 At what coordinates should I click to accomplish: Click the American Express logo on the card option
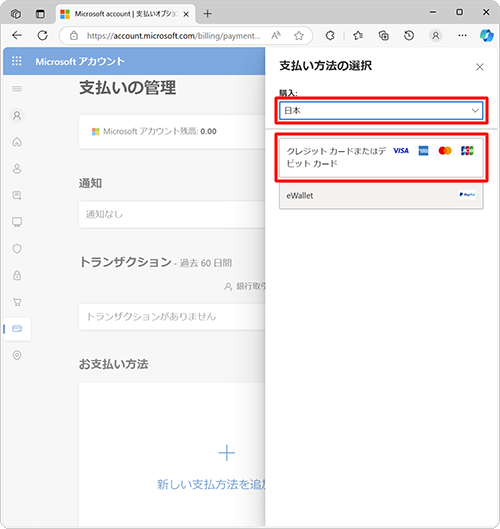click(423, 150)
